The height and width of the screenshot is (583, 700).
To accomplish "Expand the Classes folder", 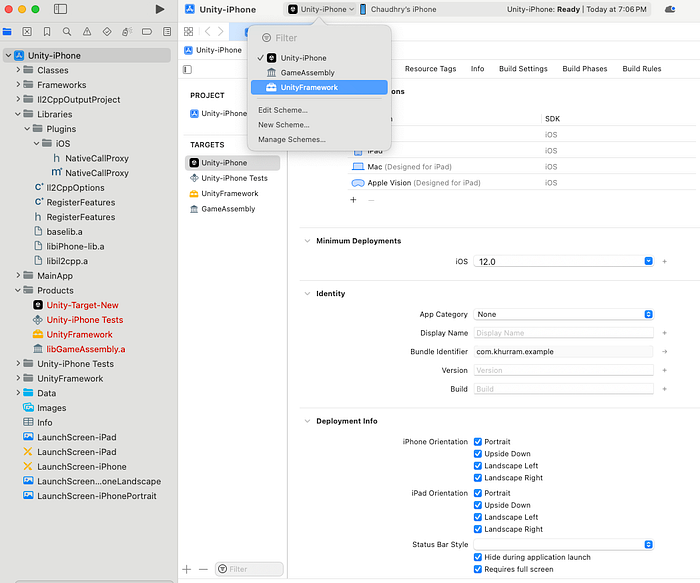I will click(x=18, y=70).
